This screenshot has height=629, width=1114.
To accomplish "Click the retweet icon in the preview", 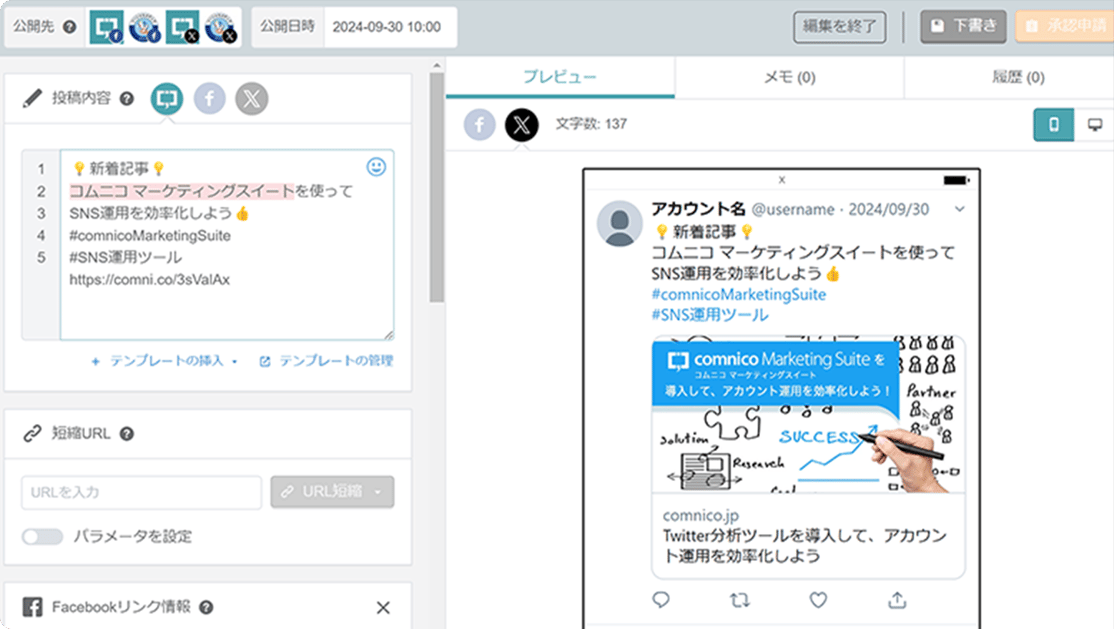I will [x=740, y=600].
